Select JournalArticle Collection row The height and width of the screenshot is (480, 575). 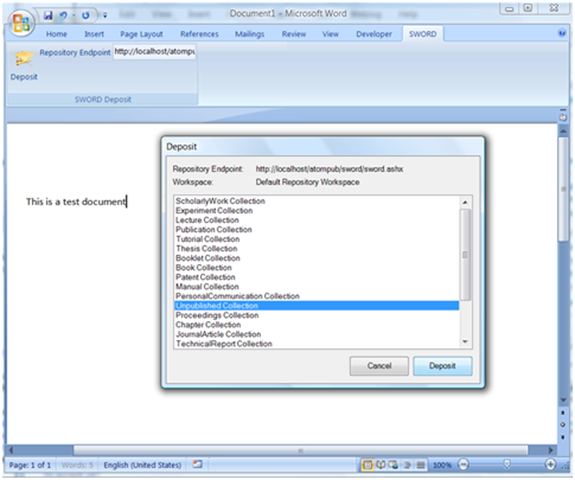click(317, 334)
